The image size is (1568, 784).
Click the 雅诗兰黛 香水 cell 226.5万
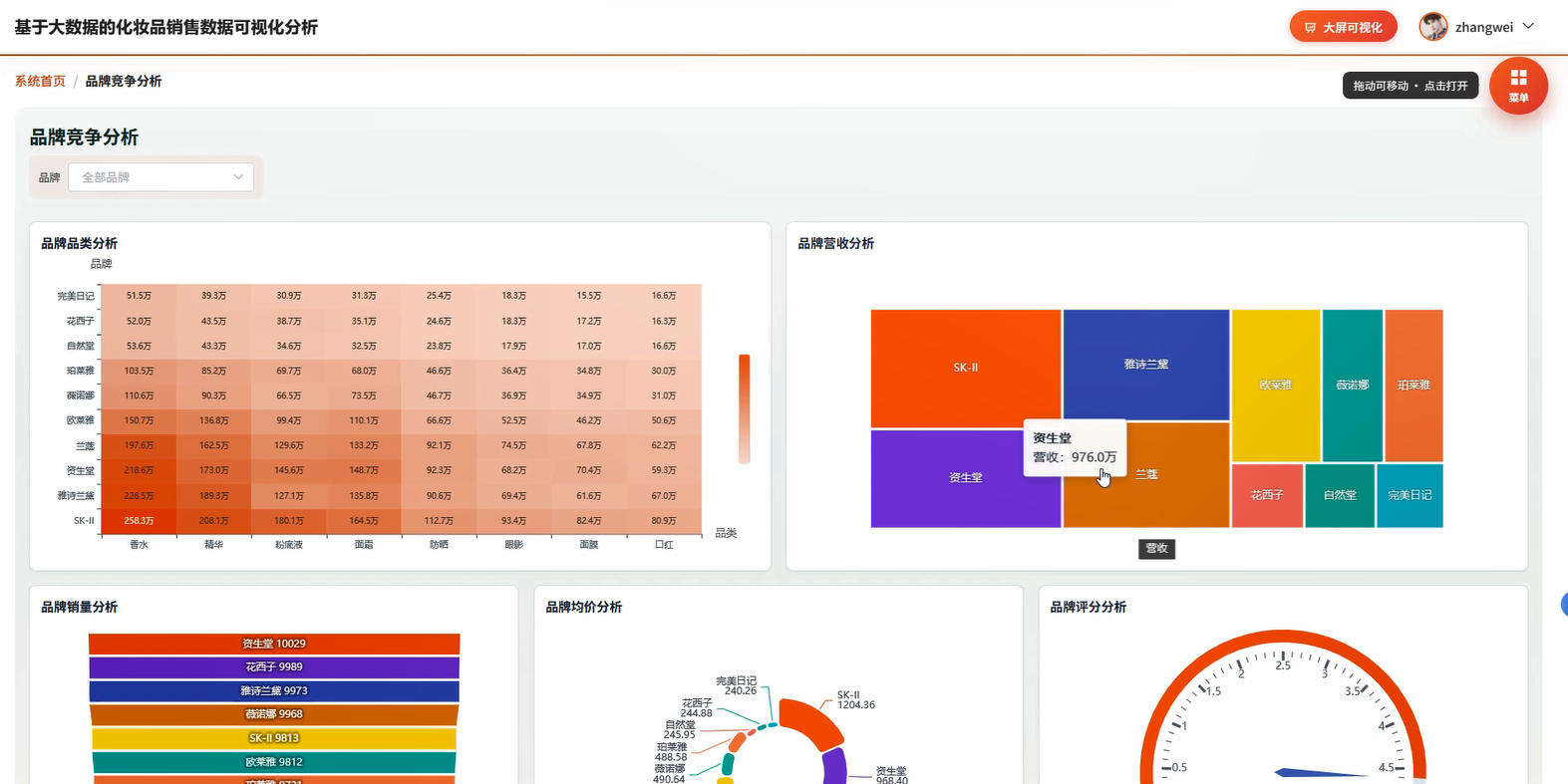[139, 496]
